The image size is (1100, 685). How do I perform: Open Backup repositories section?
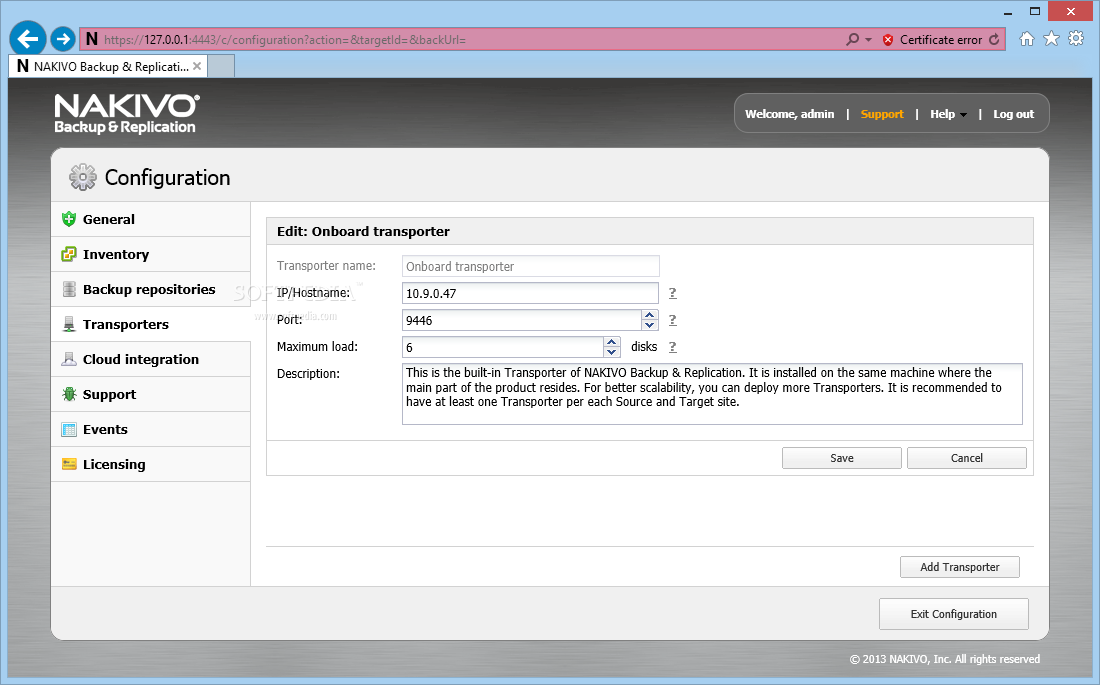(151, 289)
